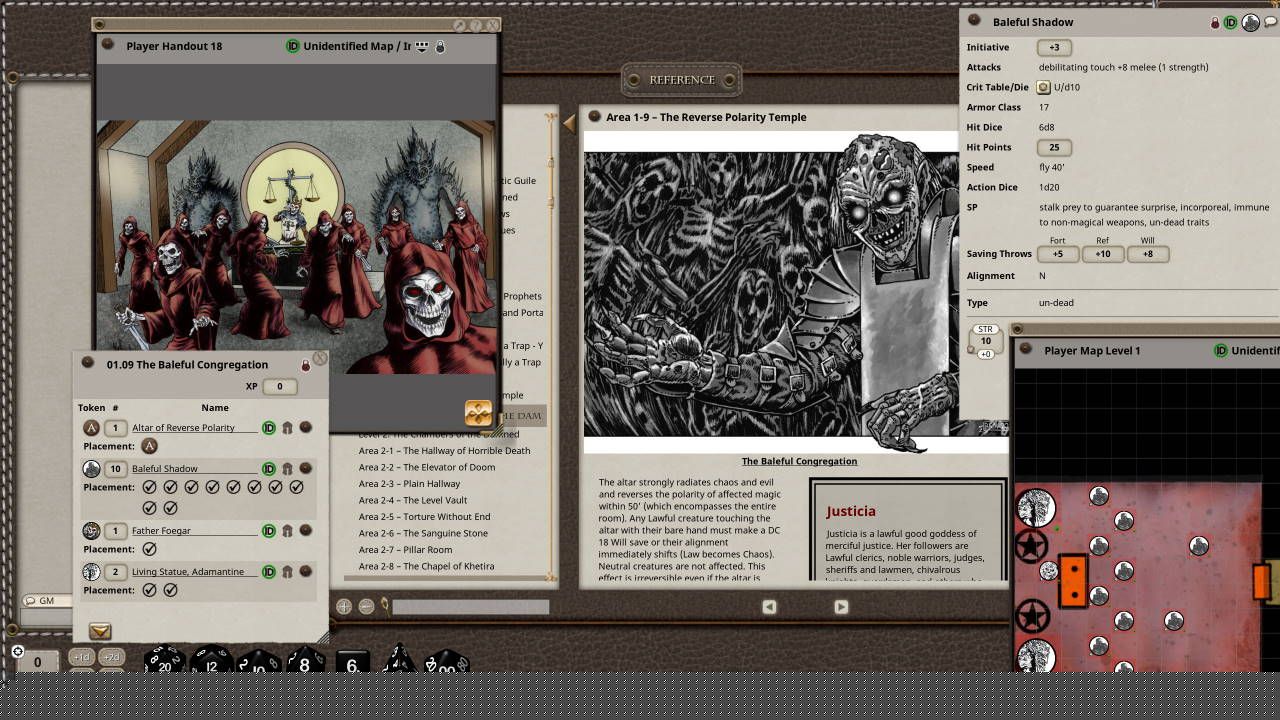Click the Crit Table/Die link icon
Screen dimensions: 1280x720
[x=1044, y=87]
